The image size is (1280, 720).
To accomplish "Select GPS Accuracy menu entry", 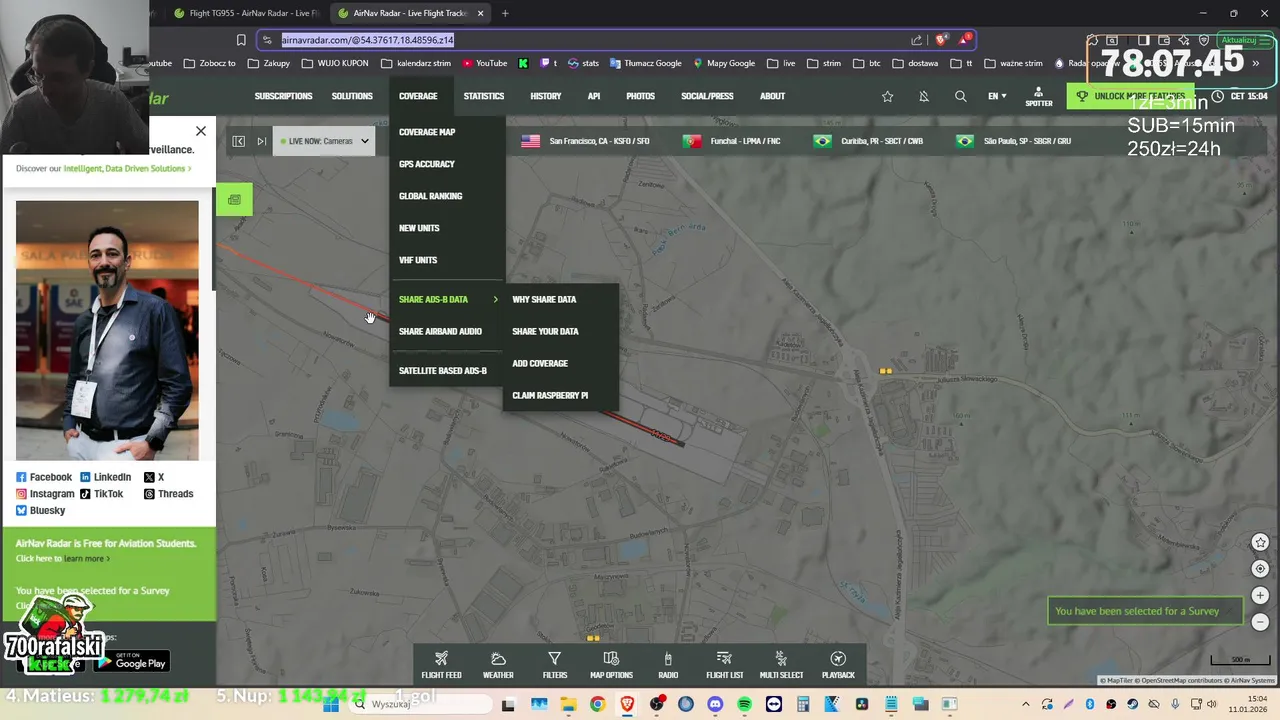I will (x=427, y=164).
